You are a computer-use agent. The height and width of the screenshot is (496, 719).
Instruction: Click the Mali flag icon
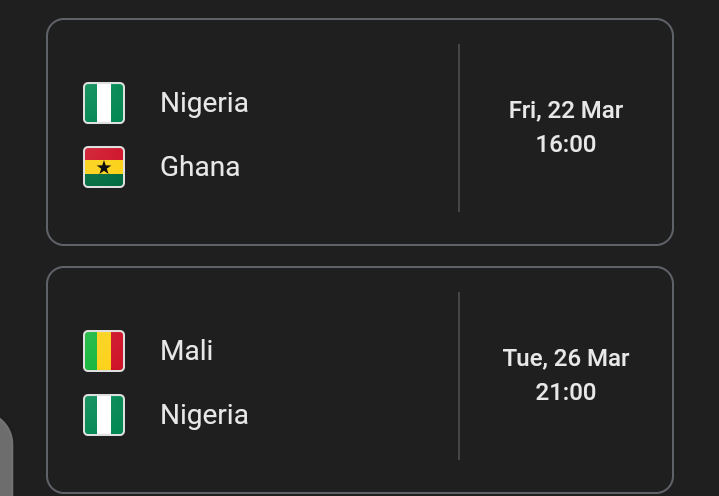pos(104,351)
